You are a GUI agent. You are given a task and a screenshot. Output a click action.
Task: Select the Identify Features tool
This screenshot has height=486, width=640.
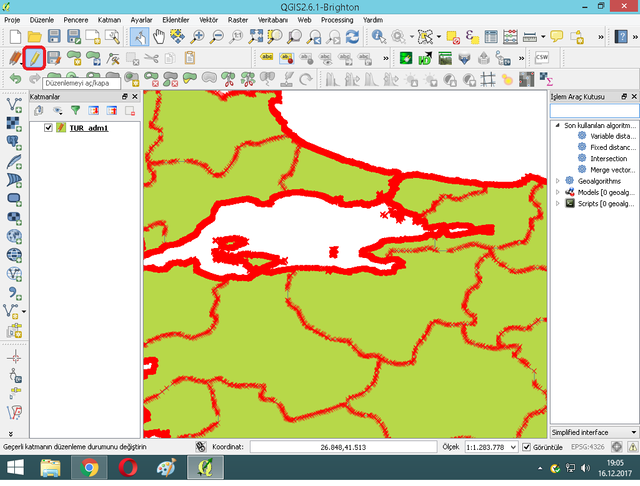point(378,37)
